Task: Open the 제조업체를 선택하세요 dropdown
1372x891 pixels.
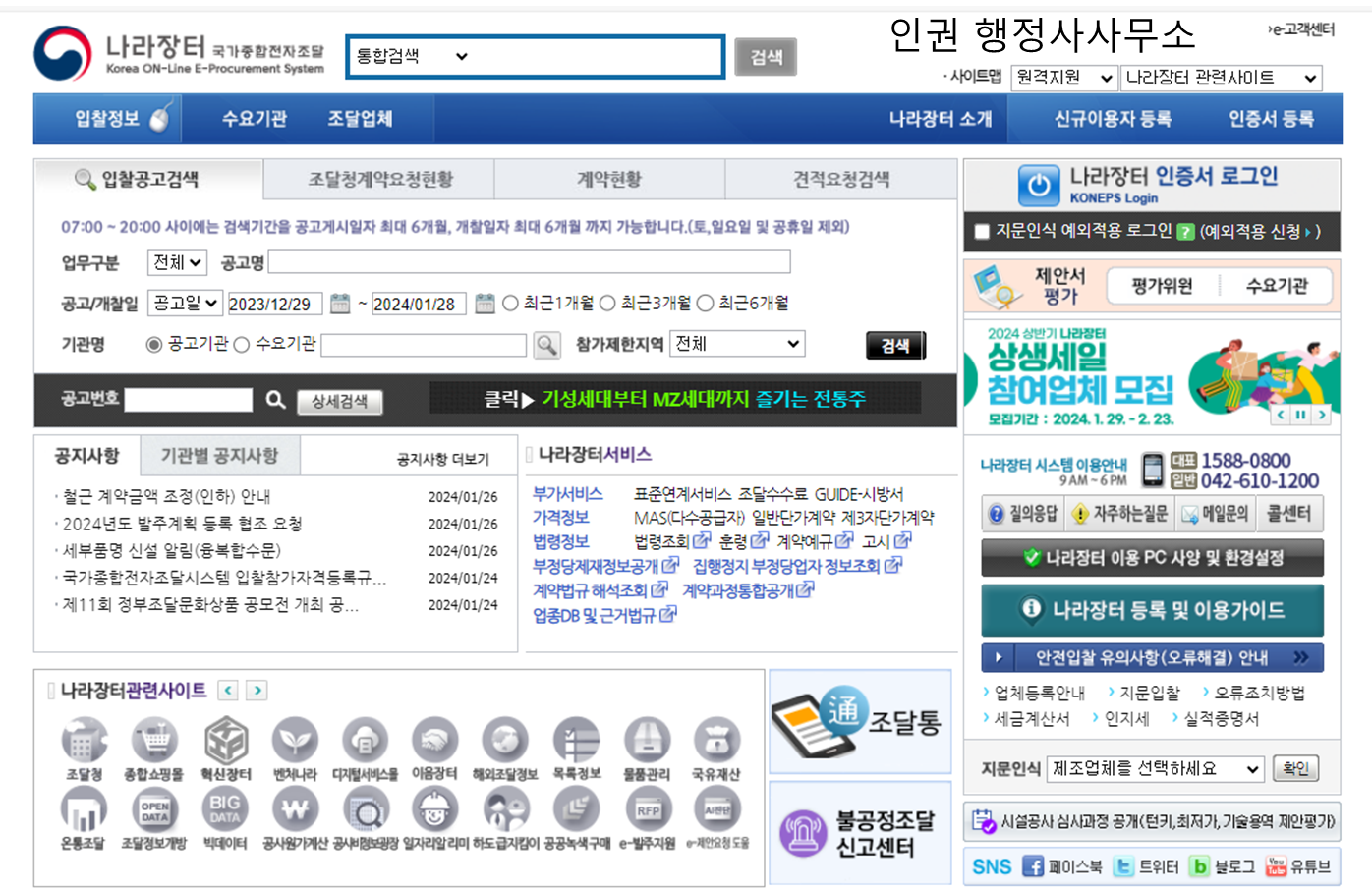Action: pyautogui.click(x=1156, y=769)
